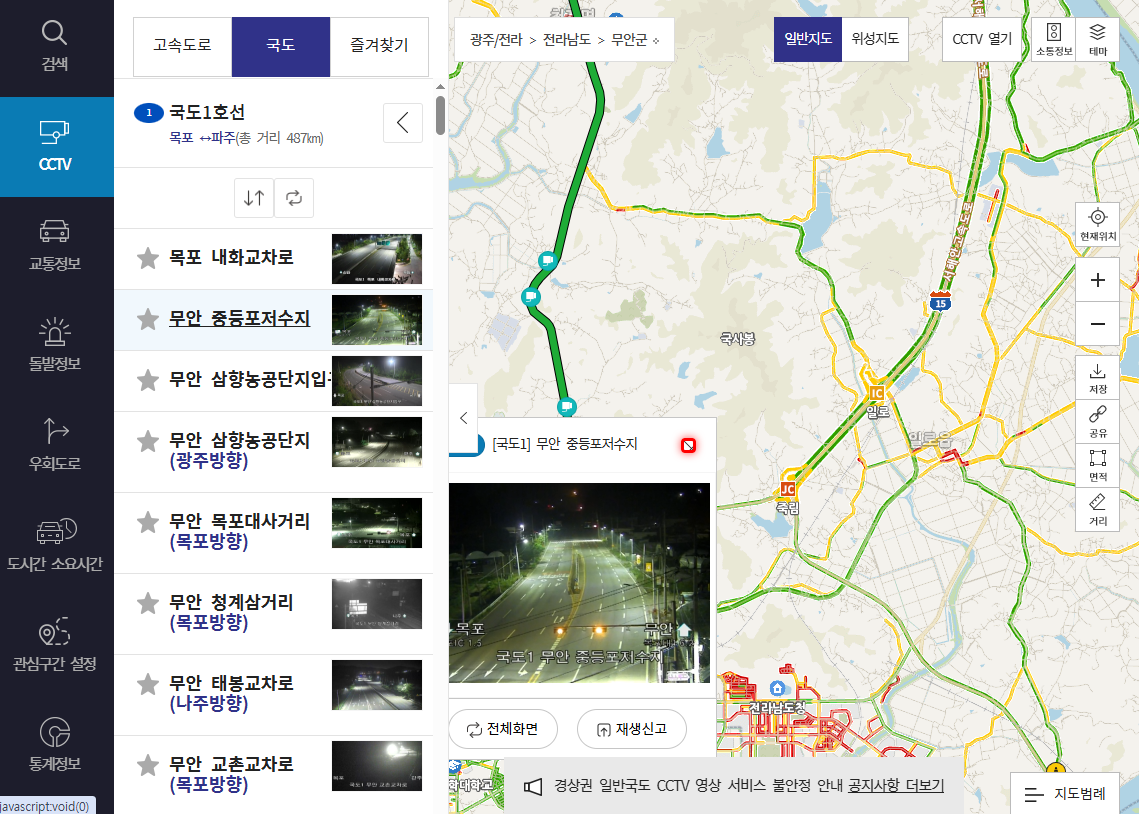
Task: View the 목포 내화교차로 thumbnail
Action: (377, 259)
